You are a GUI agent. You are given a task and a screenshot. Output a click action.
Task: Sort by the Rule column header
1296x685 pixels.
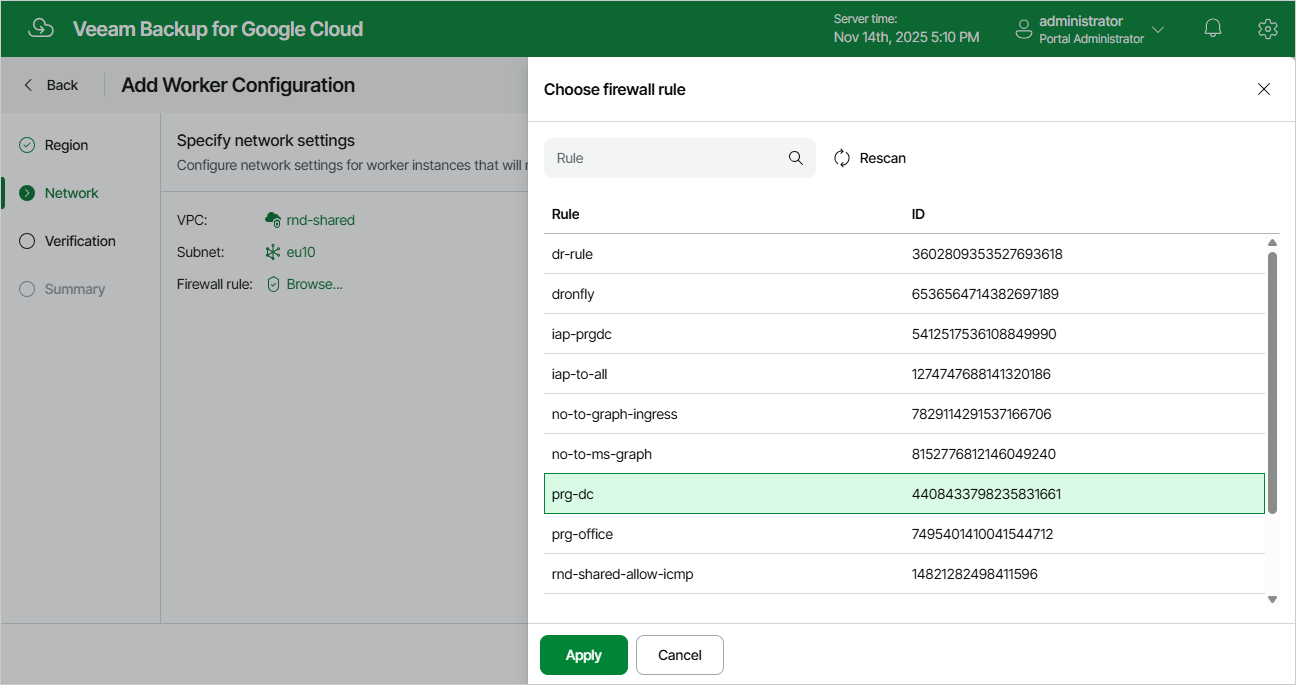[x=566, y=214]
